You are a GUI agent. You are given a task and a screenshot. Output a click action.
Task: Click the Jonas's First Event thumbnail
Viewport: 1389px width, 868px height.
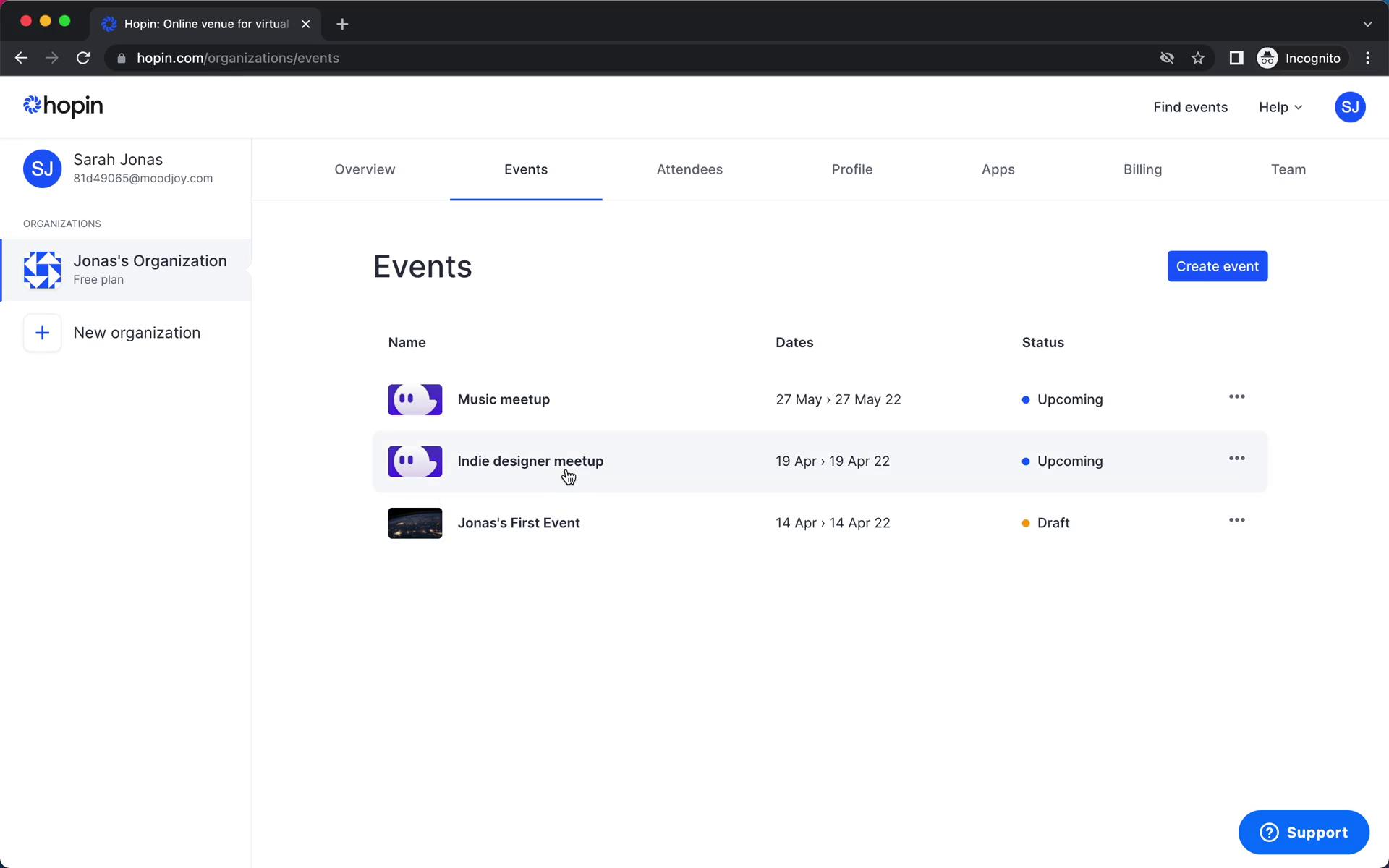(415, 522)
